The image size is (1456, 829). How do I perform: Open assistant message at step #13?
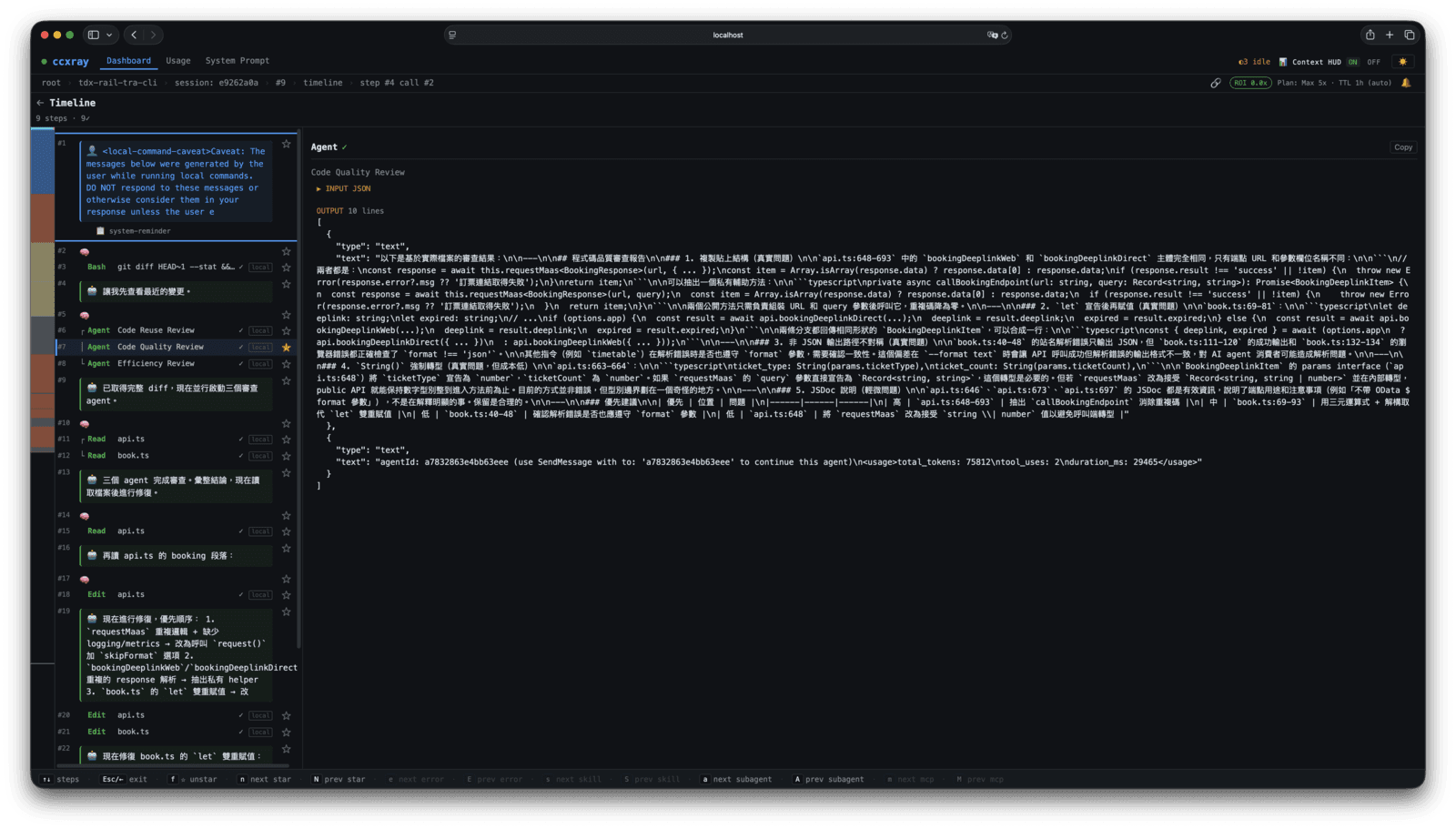pos(176,486)
